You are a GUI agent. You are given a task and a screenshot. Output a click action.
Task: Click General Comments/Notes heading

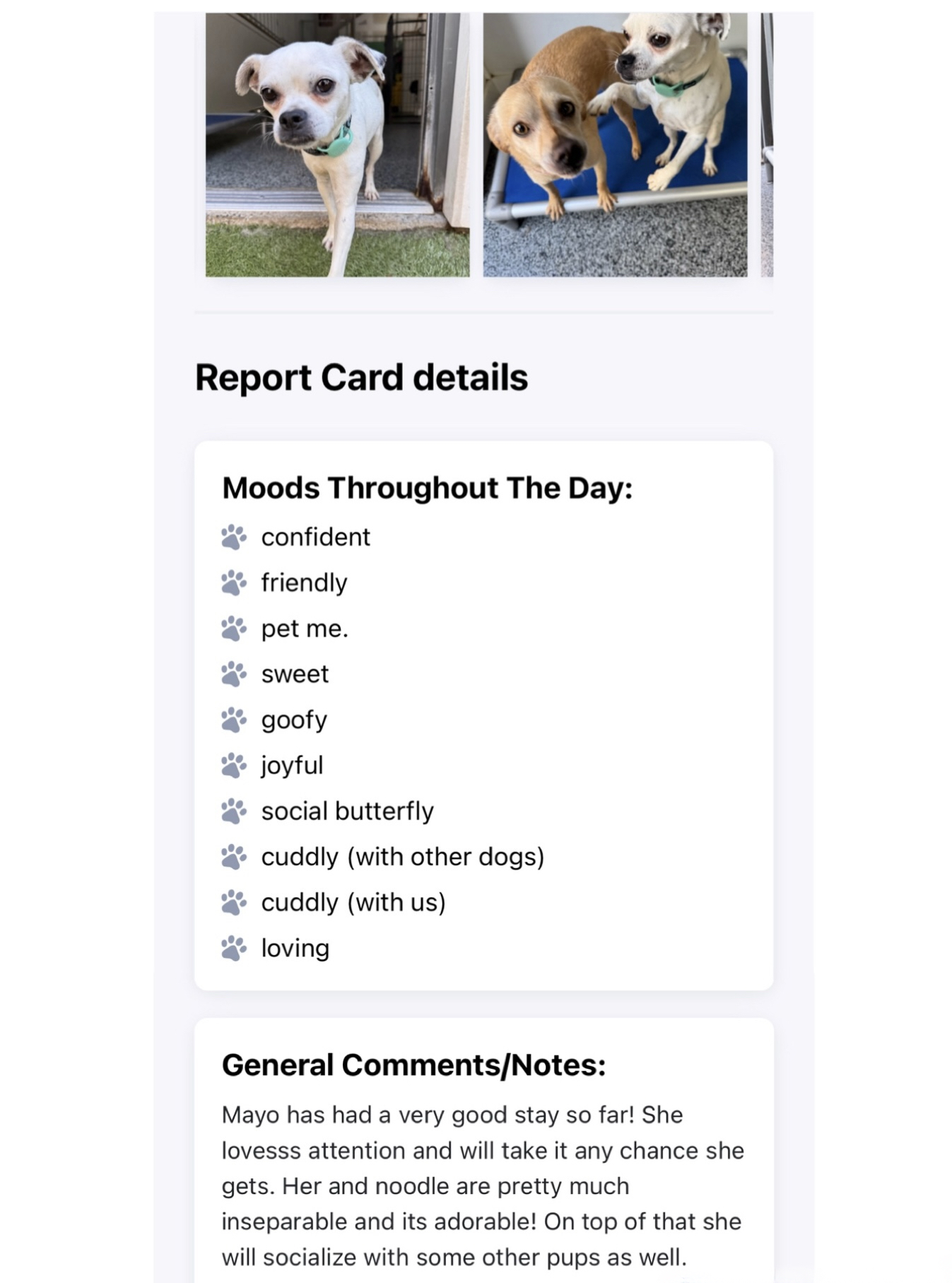click(x=413, y=1065)
